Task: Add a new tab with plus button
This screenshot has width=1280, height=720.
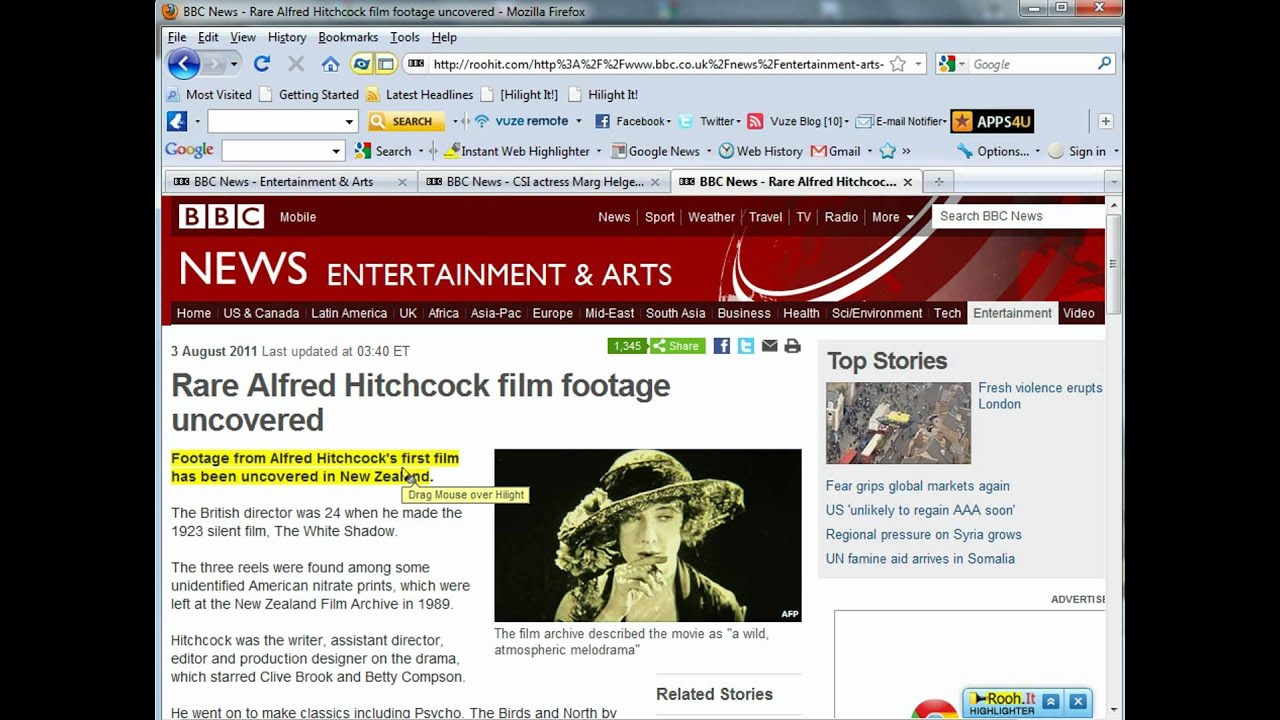Action: (x=938, y=182)
